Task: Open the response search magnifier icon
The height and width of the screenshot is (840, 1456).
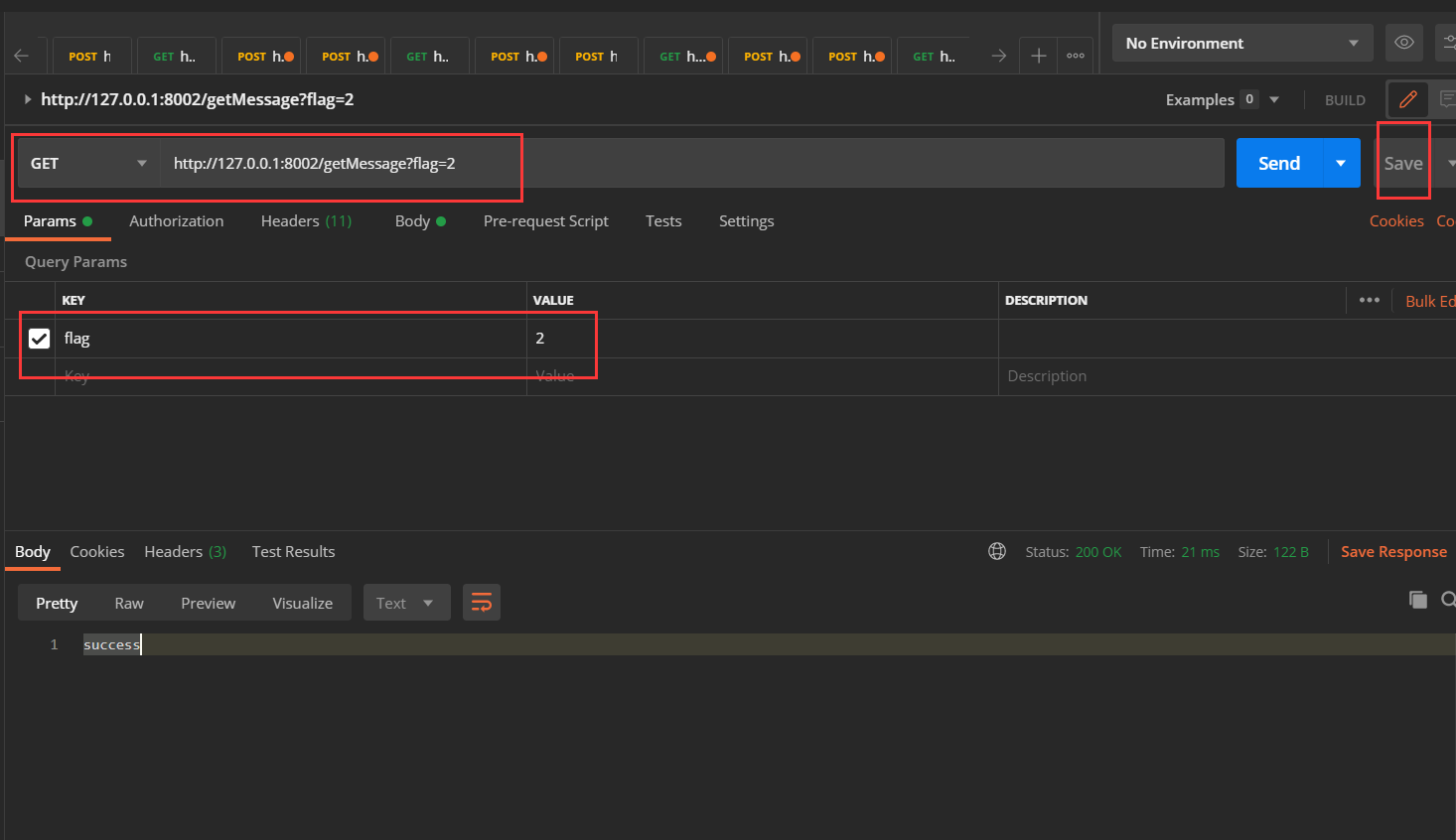Action: click(1448, 599)
